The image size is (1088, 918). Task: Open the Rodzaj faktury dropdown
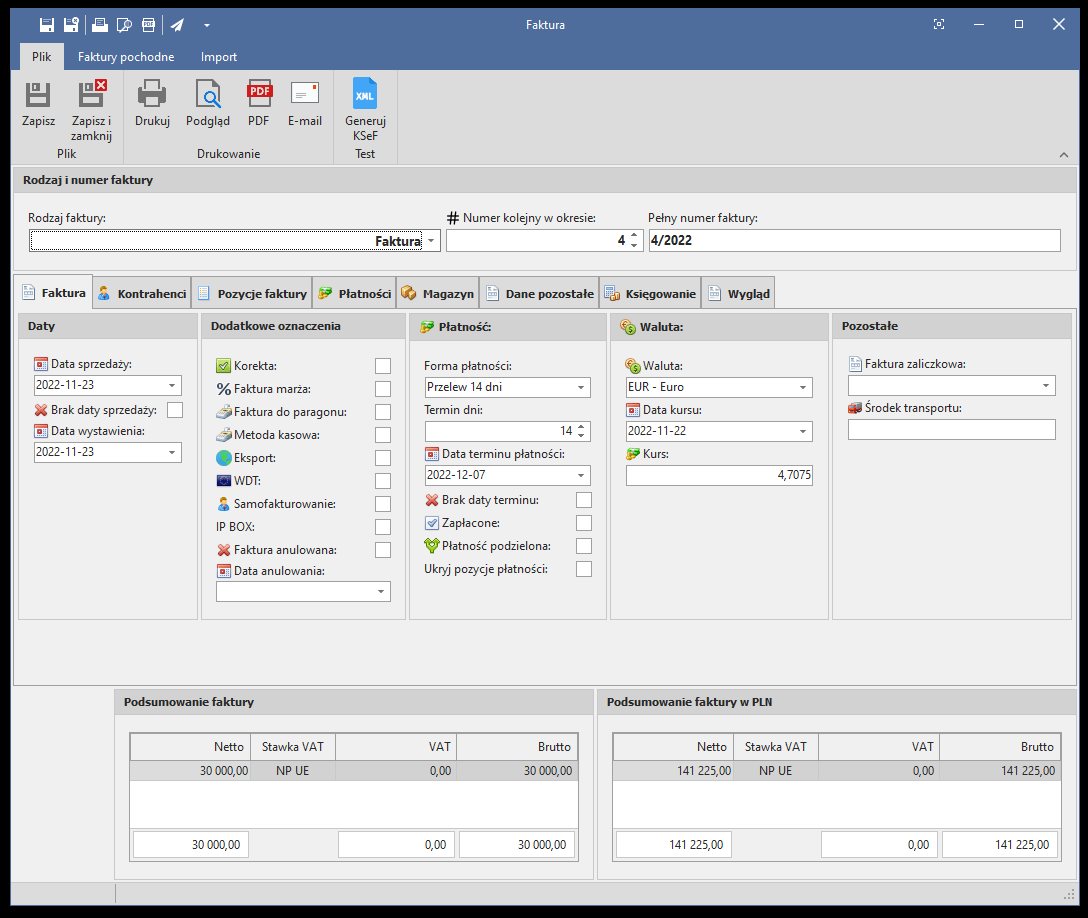(431, 241)
